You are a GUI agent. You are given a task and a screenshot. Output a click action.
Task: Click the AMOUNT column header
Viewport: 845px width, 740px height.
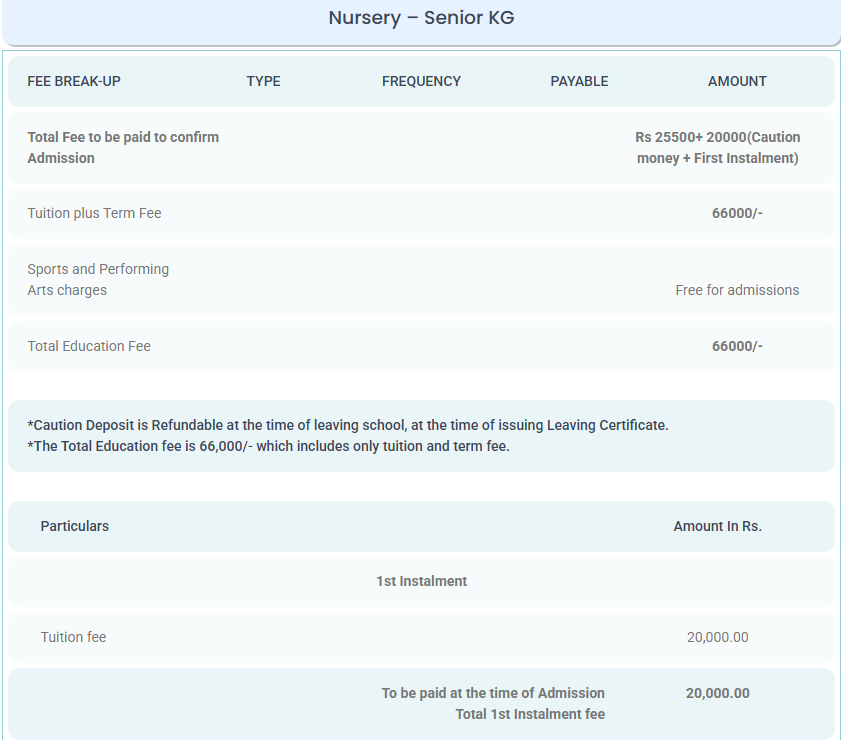point(737,81)
